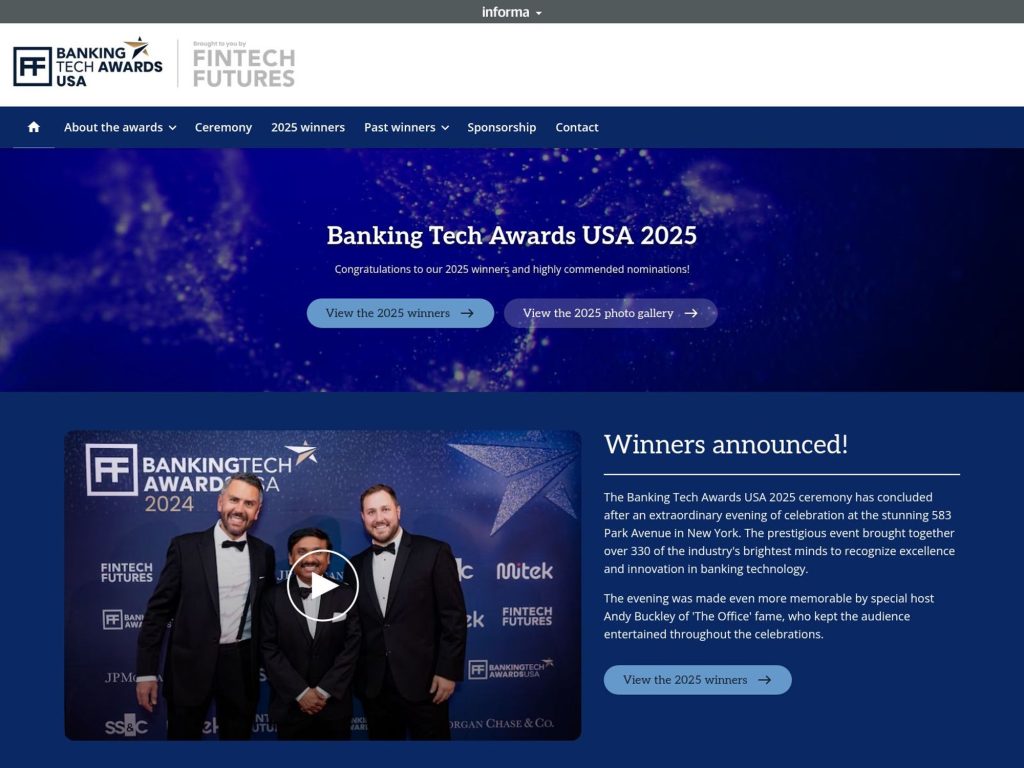Image resolution: width=1024 pixels, height=768 pixels.
Task: Click the arrow icon on photo gallery button
Action: (x=691, y=313)
